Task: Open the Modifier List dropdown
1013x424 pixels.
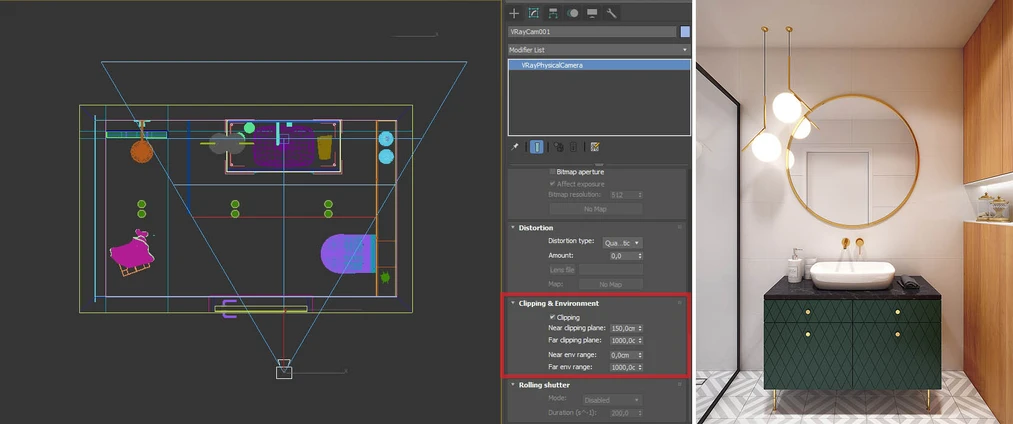Action: point(598,49)
